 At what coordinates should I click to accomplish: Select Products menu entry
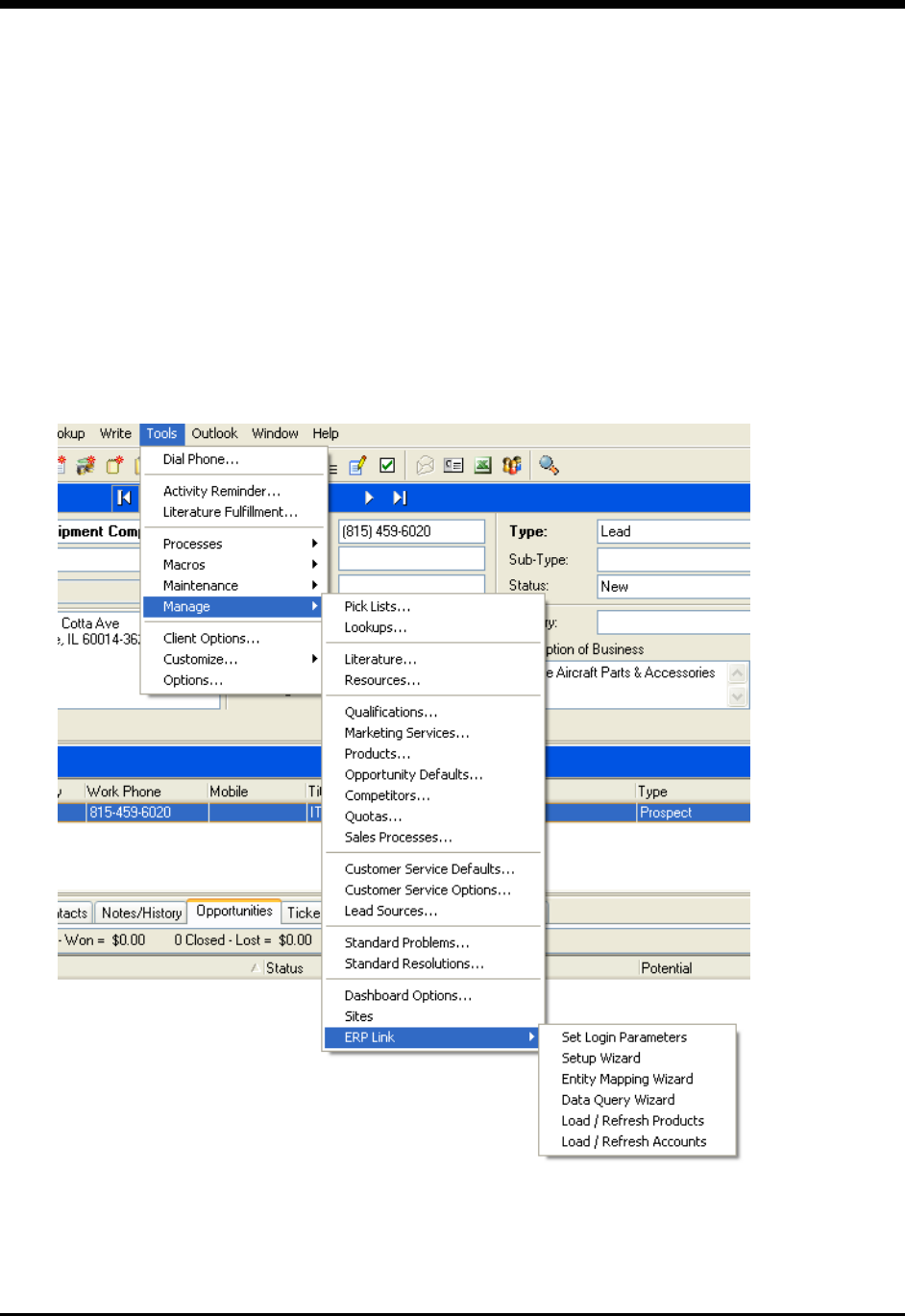(x=432, y=754)
